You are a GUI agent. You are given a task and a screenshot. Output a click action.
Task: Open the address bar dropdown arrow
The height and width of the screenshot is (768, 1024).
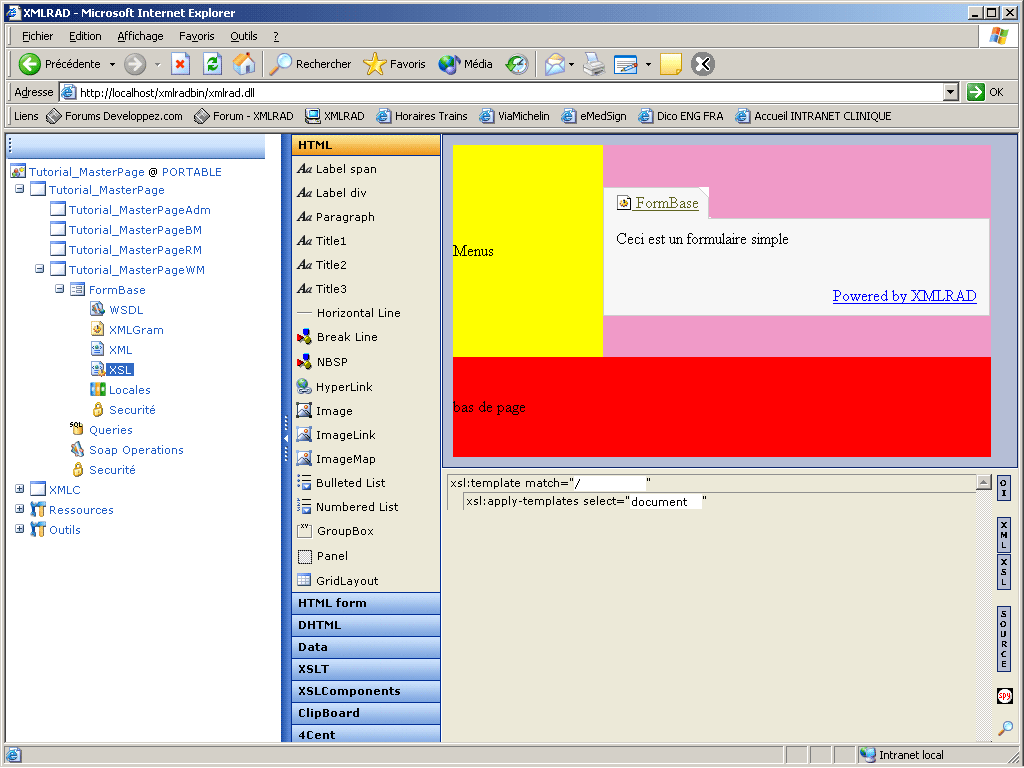(x=950, y=92)
